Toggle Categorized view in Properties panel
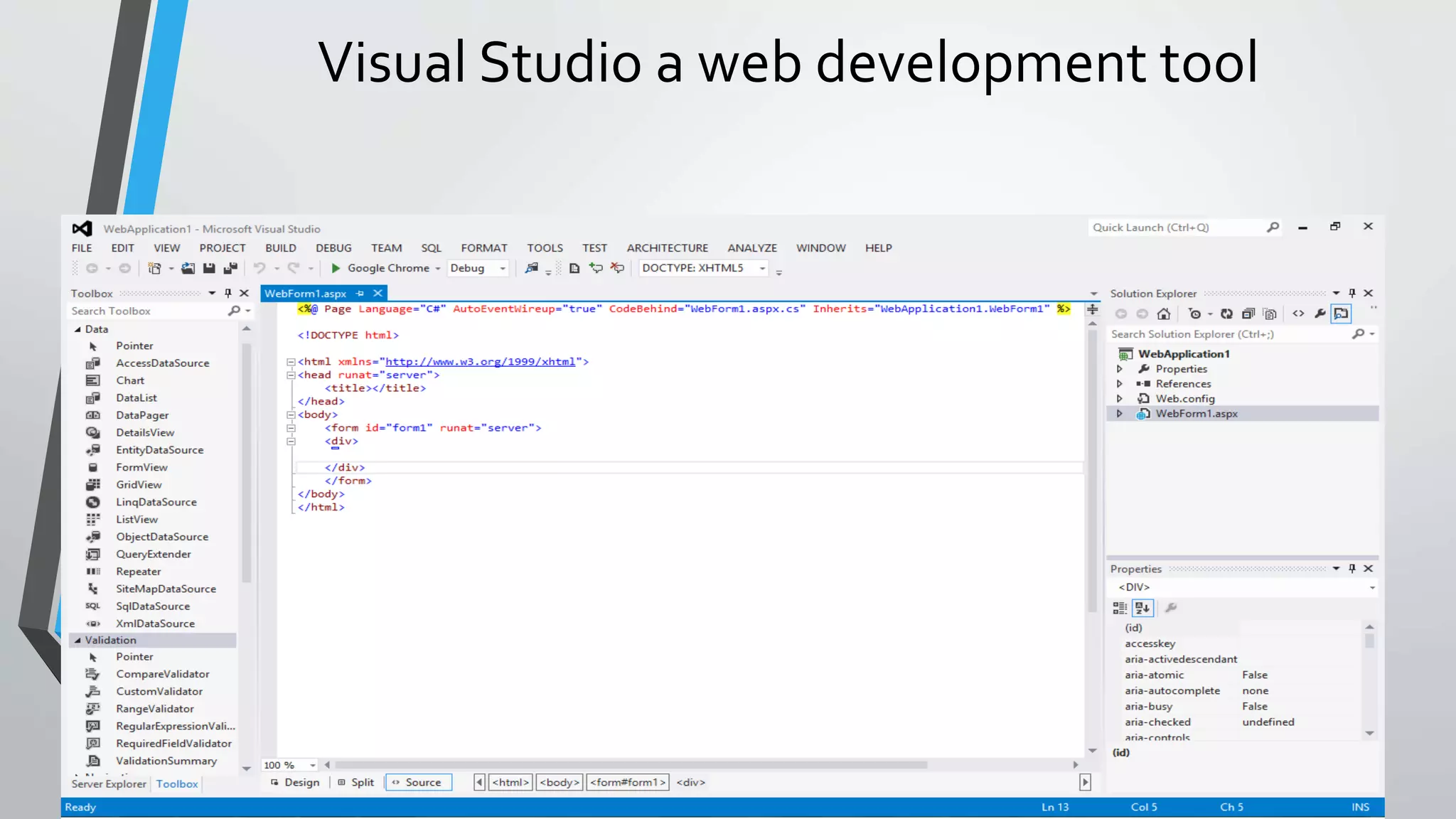 coord(1120,608)
